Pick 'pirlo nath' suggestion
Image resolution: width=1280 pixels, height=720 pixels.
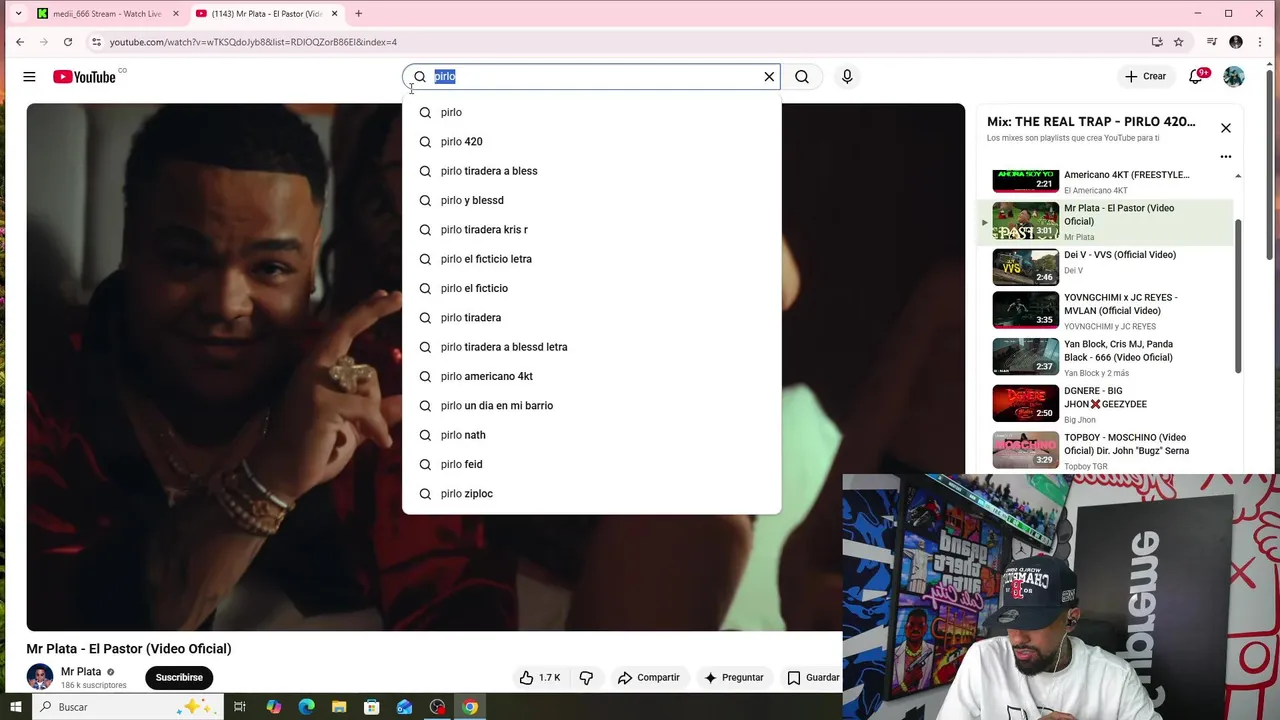[x=591, y=435]
